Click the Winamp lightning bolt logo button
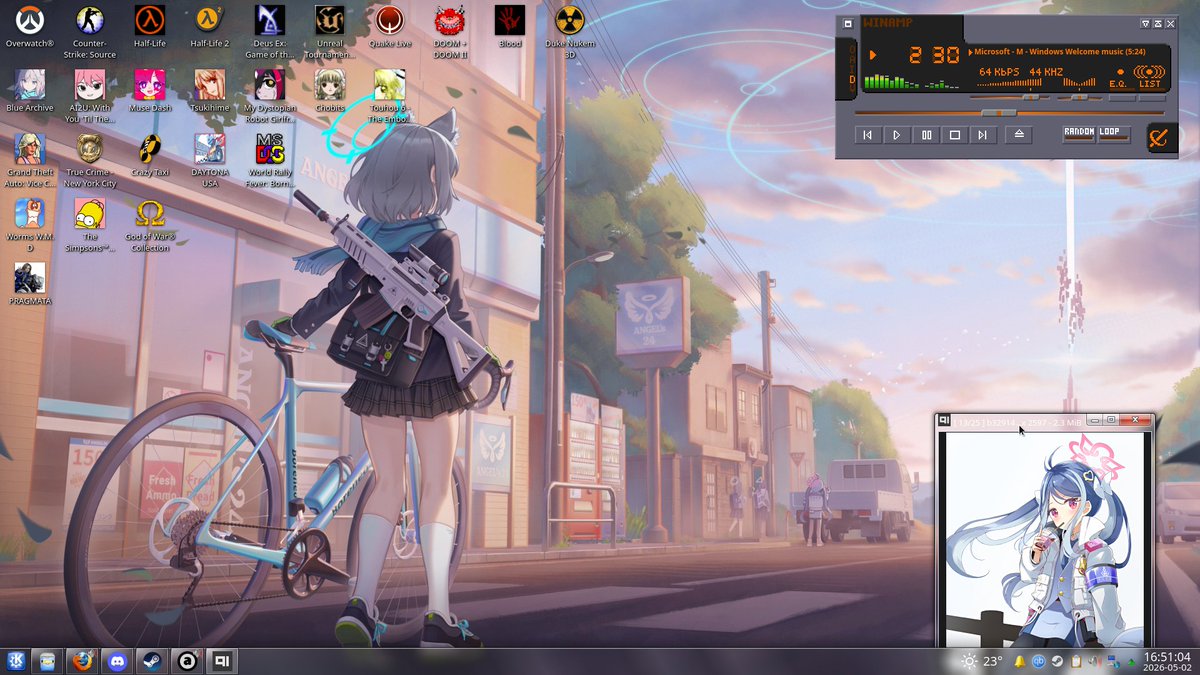Screen dimensions: 1200x675 click(x=1157, y=138)
